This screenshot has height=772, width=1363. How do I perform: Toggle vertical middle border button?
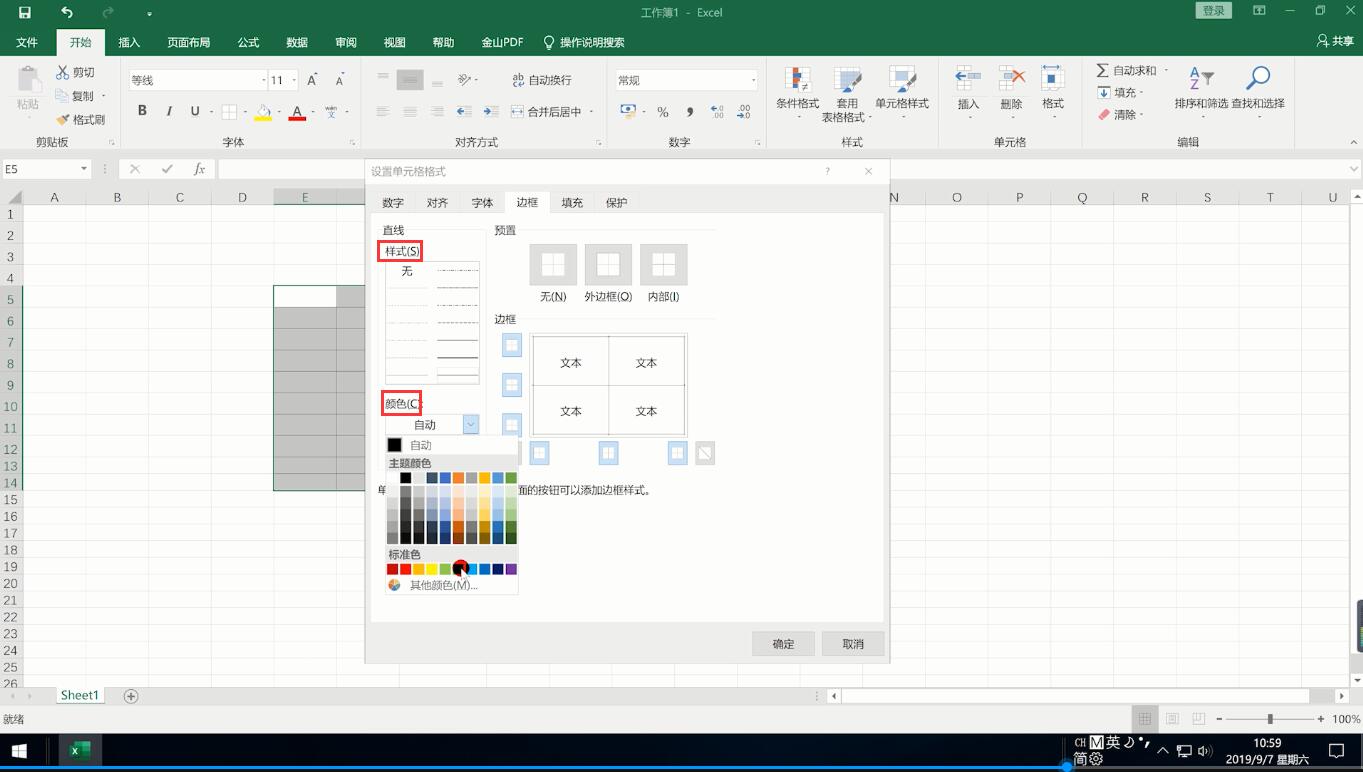(x=608, y=453)
